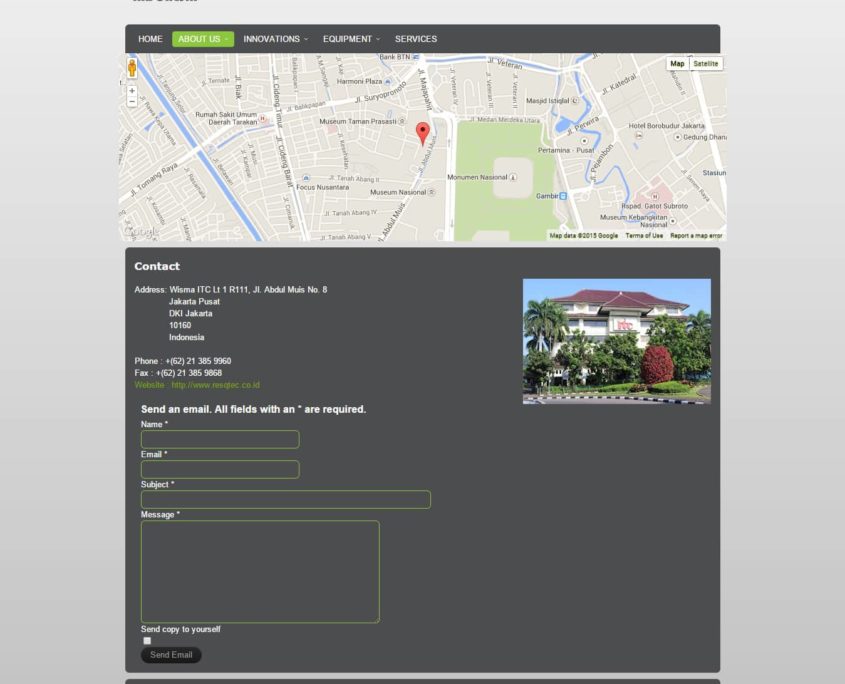Click into the Message text area
This screenshot has height=684, width=845.
[260, 571]
